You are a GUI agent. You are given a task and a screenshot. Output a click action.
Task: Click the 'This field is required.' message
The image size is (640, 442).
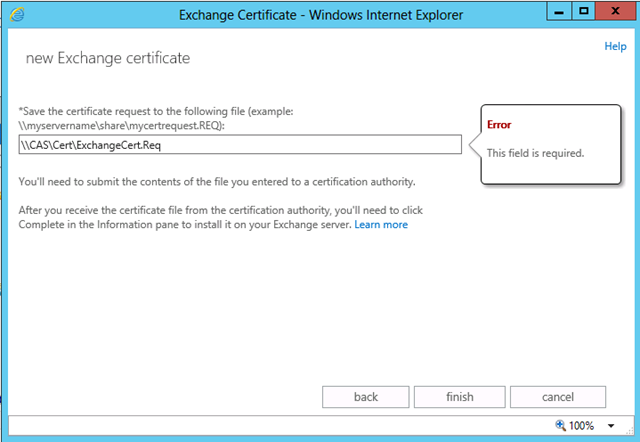click(x=535, y=153)
